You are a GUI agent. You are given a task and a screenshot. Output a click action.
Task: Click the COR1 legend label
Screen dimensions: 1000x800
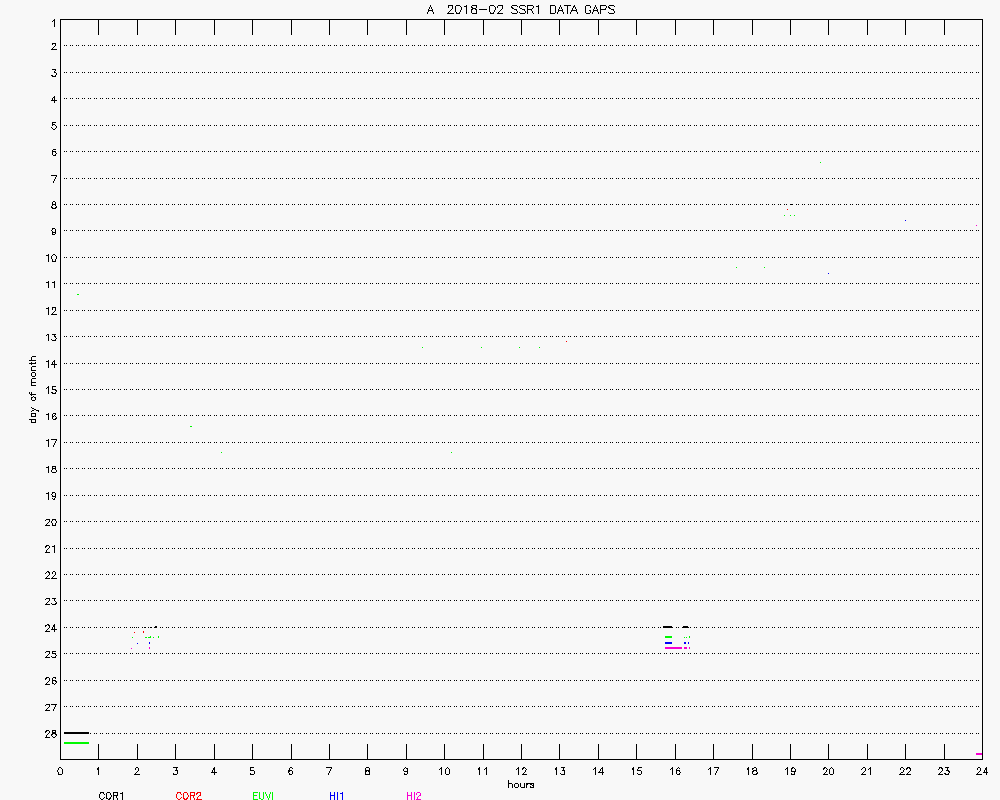coord(111,796)
